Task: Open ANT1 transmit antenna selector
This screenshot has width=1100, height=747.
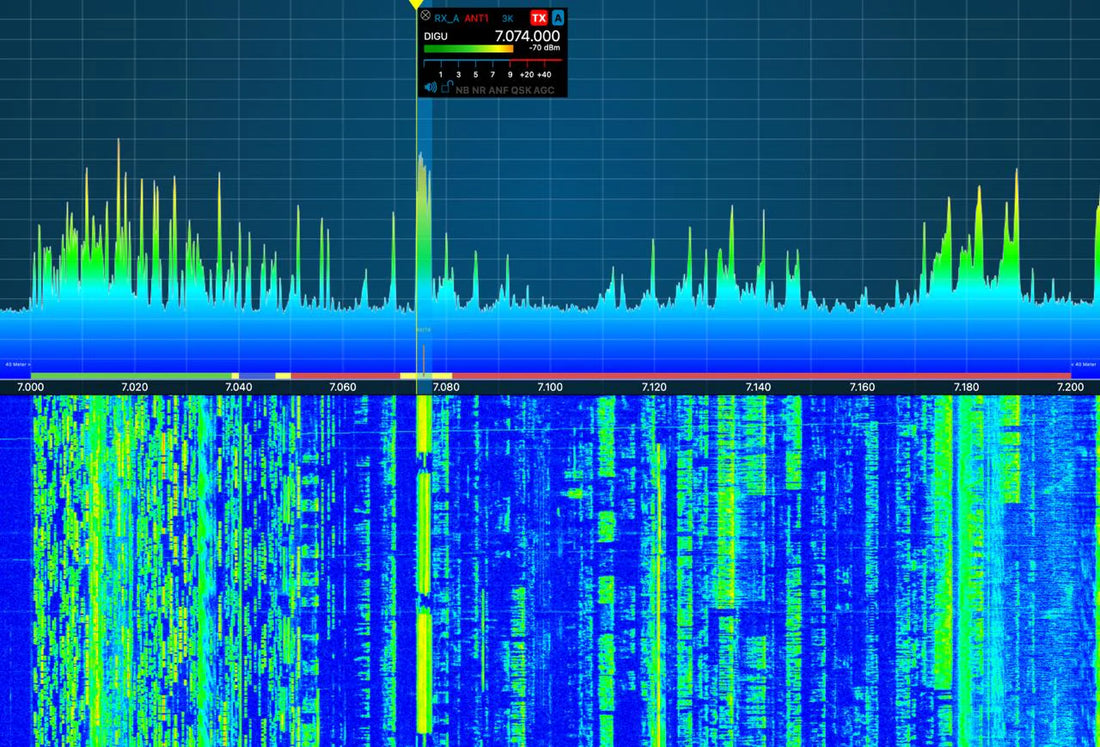Action: coord(477,18)
